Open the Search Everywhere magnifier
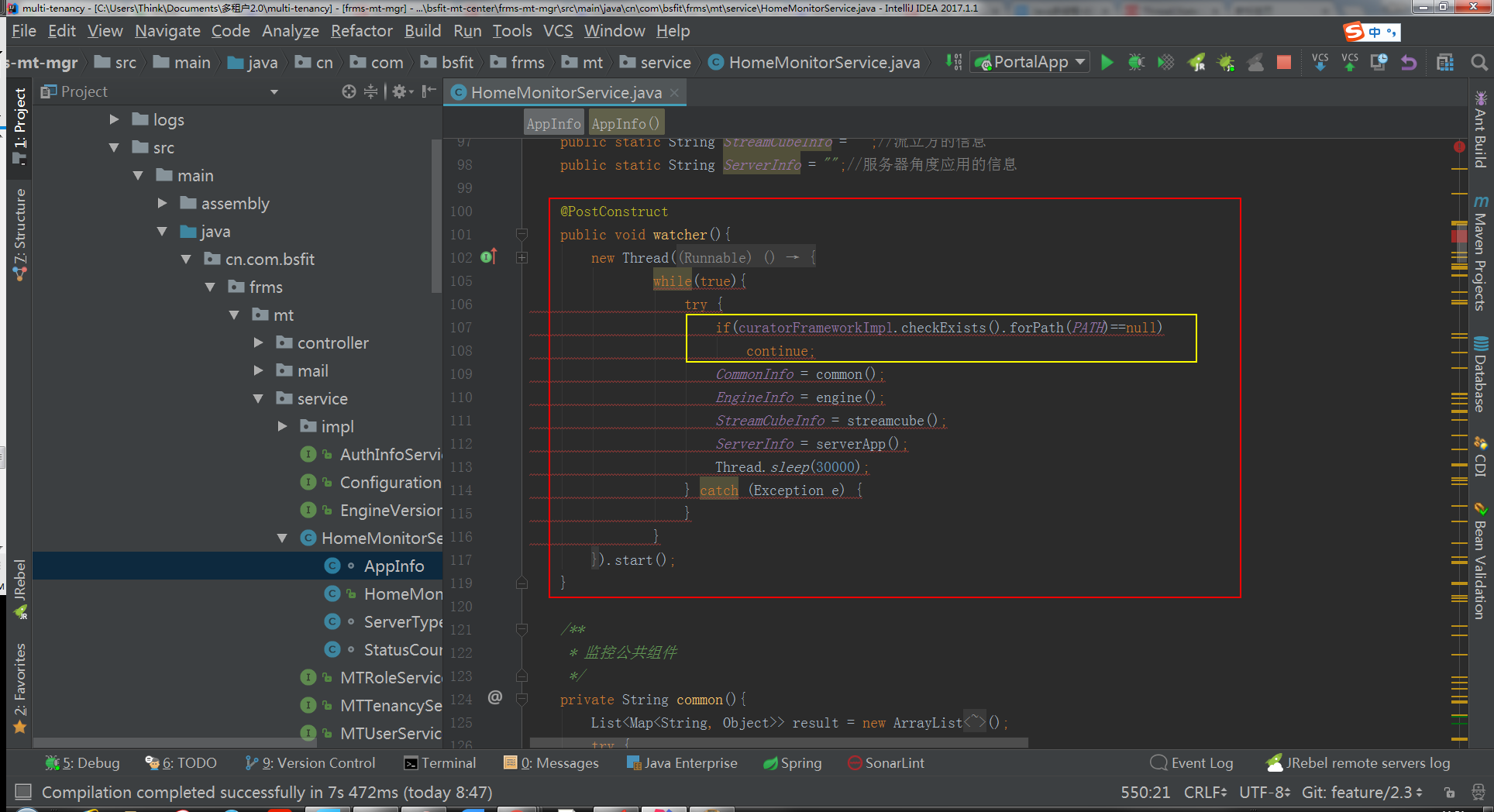Viewport: 1494px width, 812px height. pos(1479,63)
